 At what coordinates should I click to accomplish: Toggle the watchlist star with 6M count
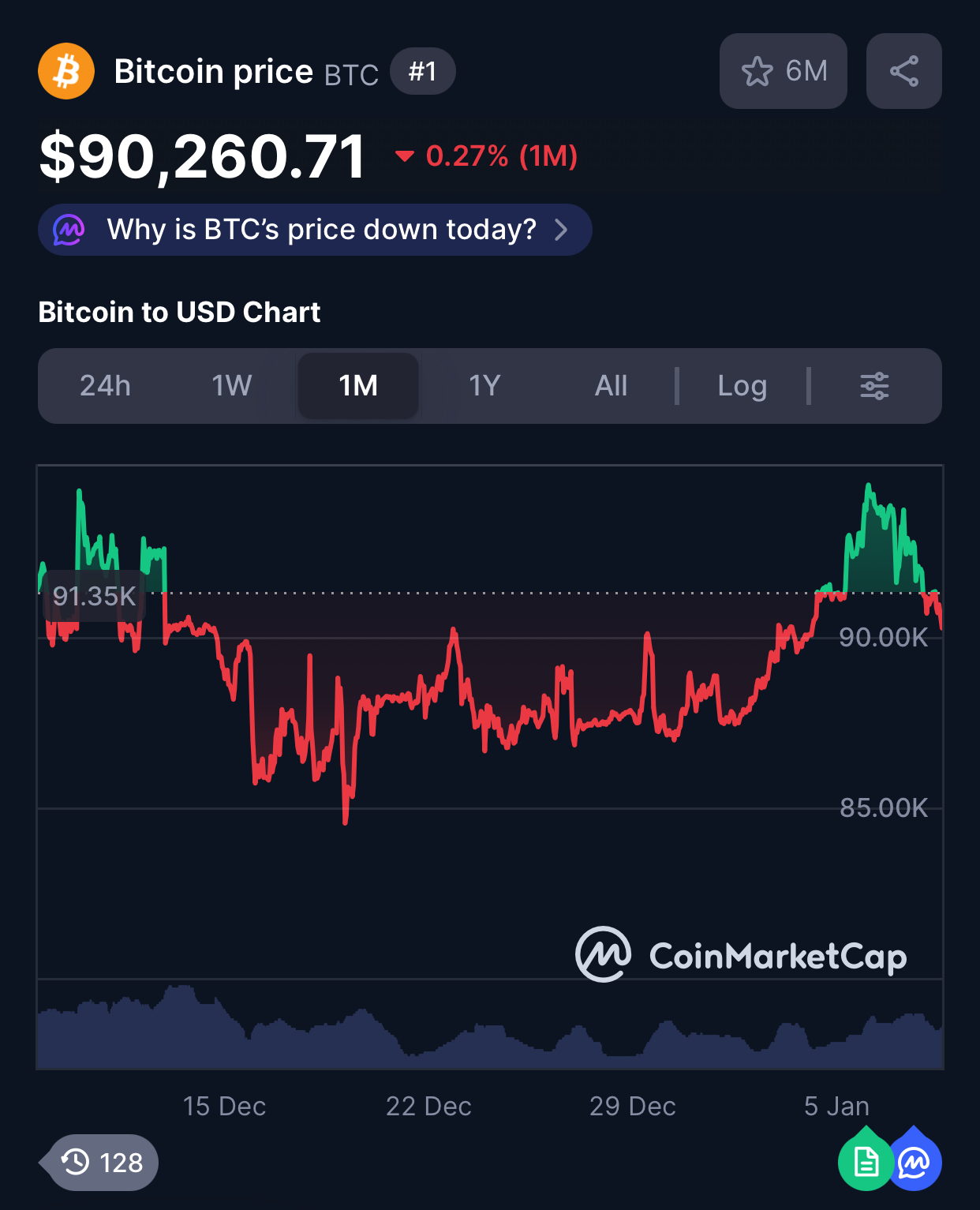[784, 71]
